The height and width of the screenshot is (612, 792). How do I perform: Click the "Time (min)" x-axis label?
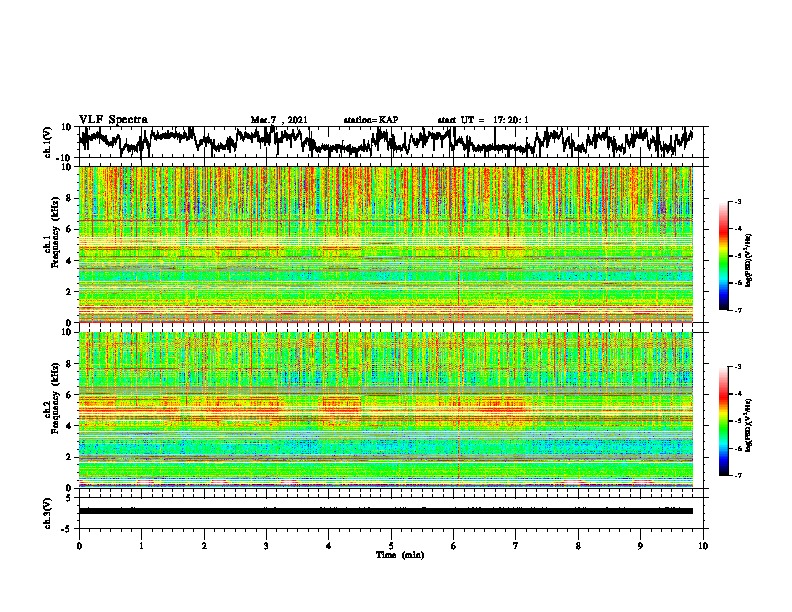click(x=400, y=555)
